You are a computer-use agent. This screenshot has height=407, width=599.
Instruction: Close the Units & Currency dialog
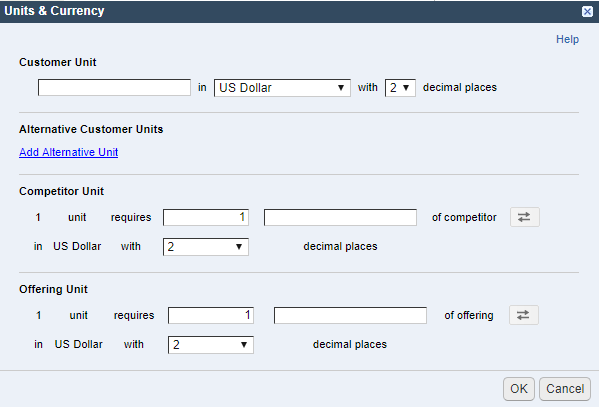tap(587, 11)
